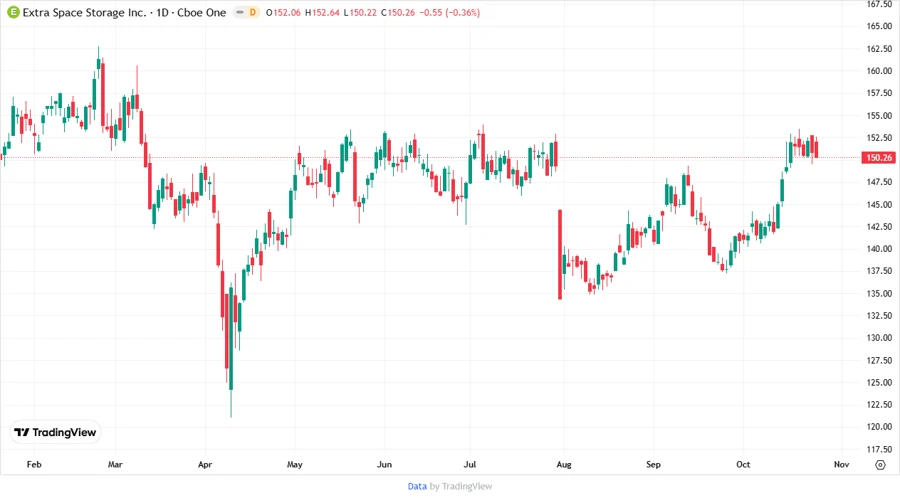The width and height of the screenshot is (900, 498).
Task: Click the open value O152.06
Action: 283,12
